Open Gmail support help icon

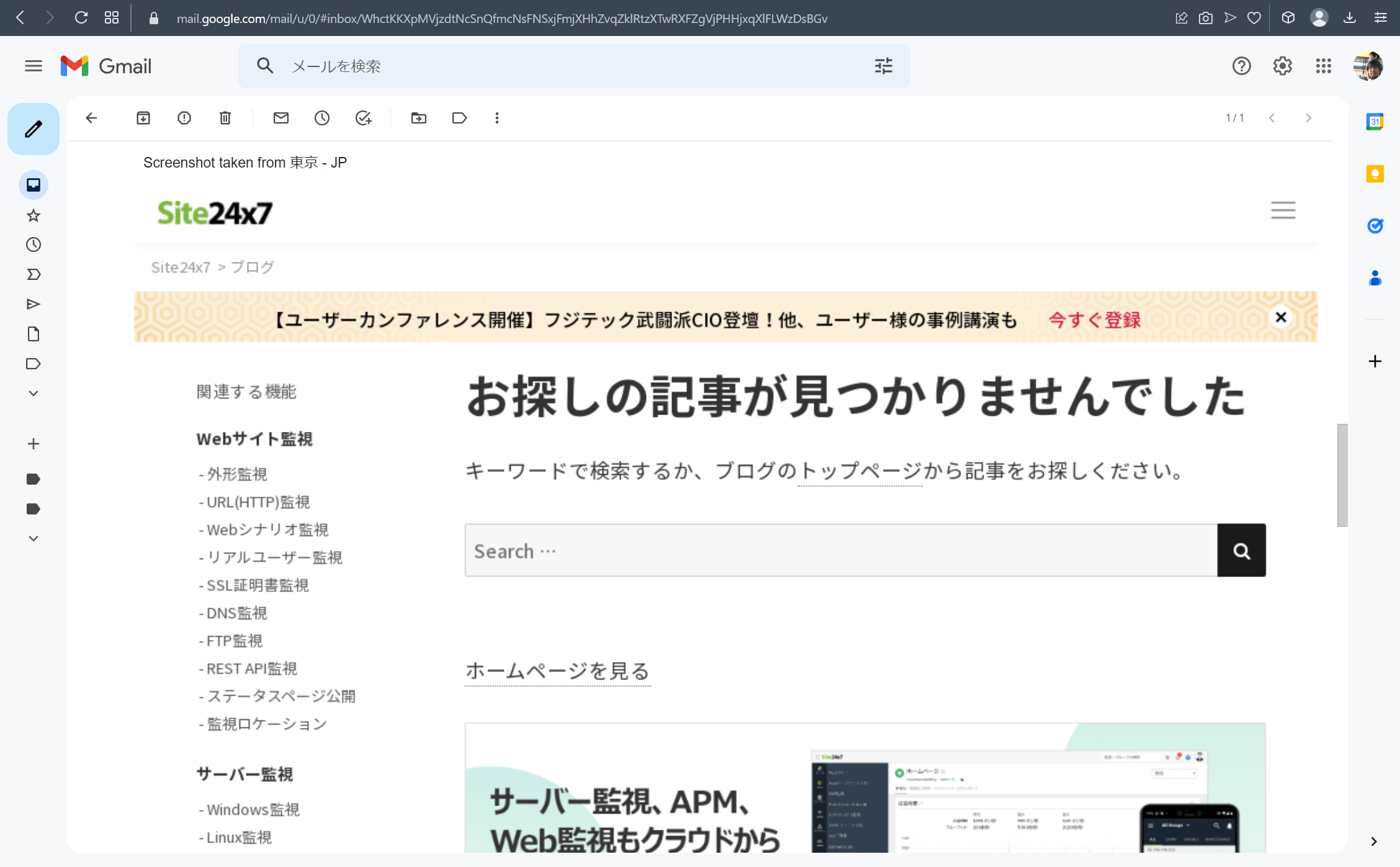[x=1242, y=66]
